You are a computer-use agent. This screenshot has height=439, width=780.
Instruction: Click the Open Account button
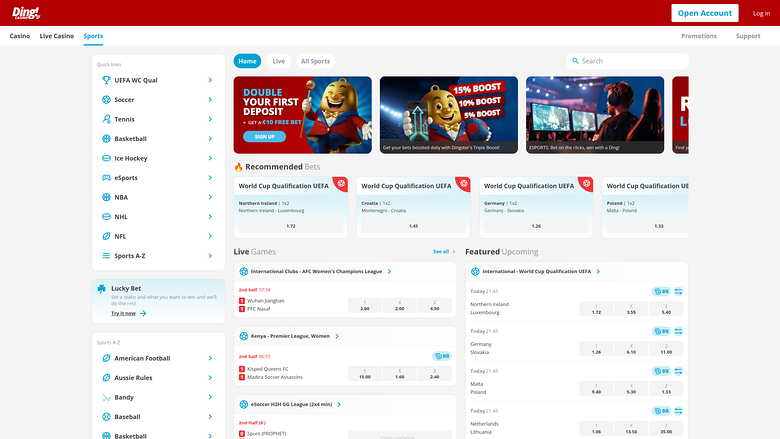click(x=704, y=13)
